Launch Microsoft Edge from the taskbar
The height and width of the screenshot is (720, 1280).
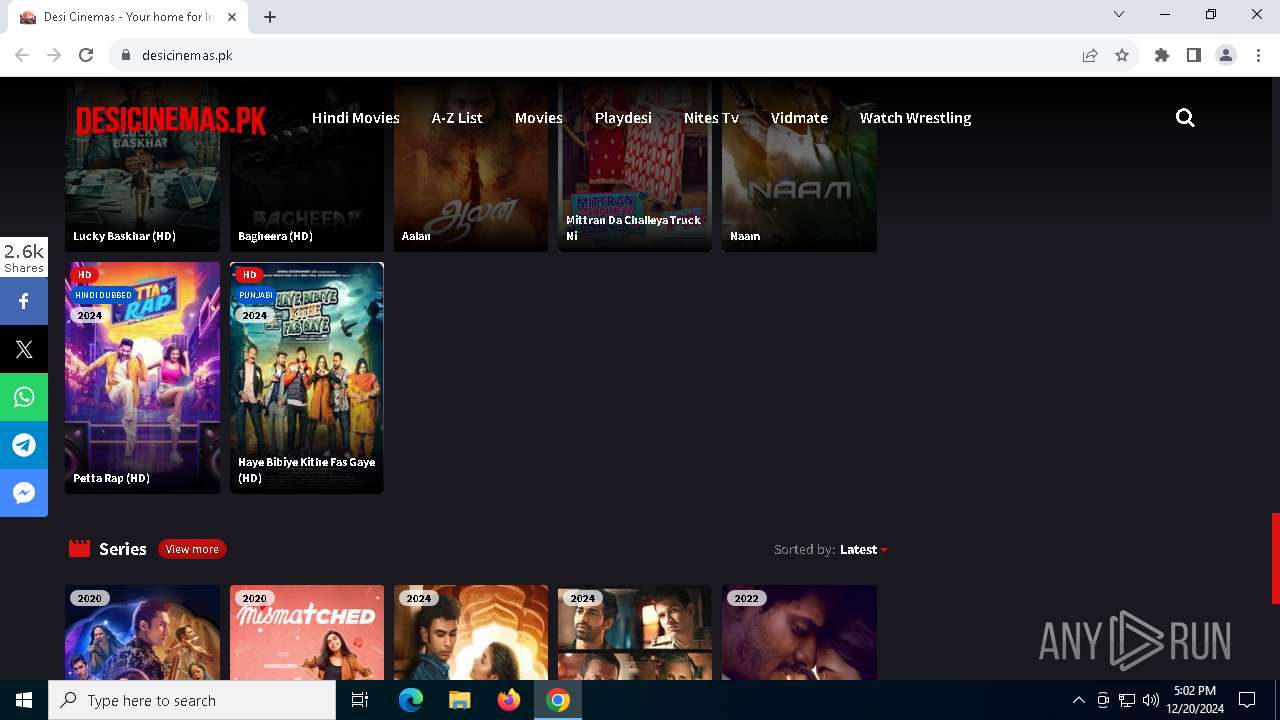[411, 700]
